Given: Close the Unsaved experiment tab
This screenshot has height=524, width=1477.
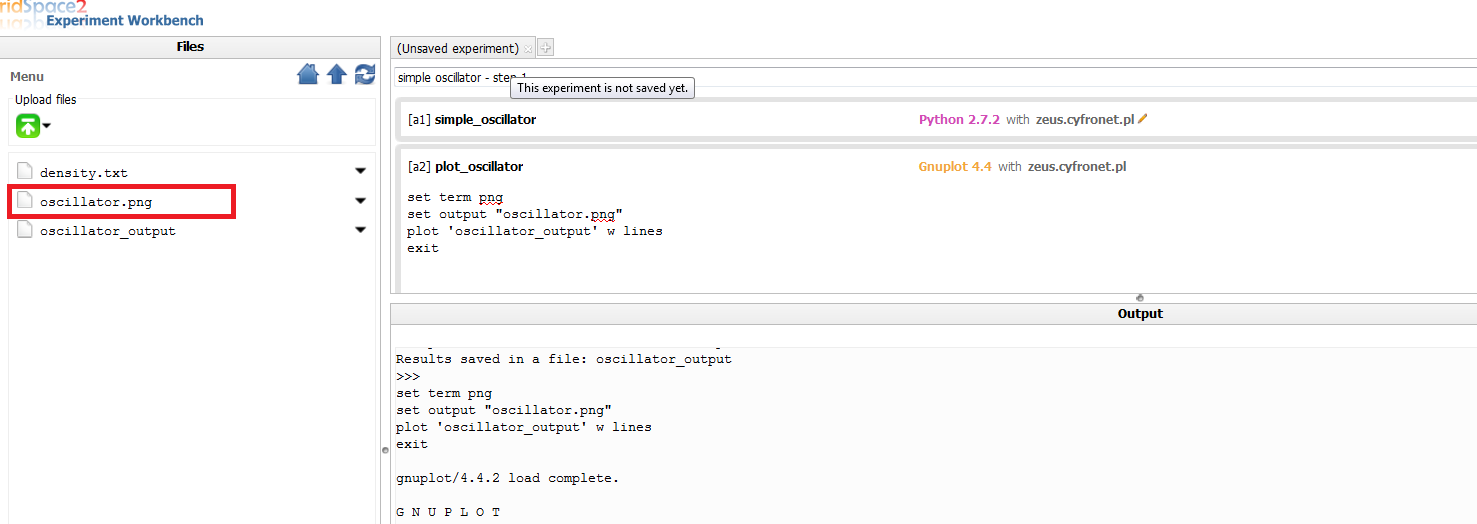Looking at the screenshot, I should point(528,49).
